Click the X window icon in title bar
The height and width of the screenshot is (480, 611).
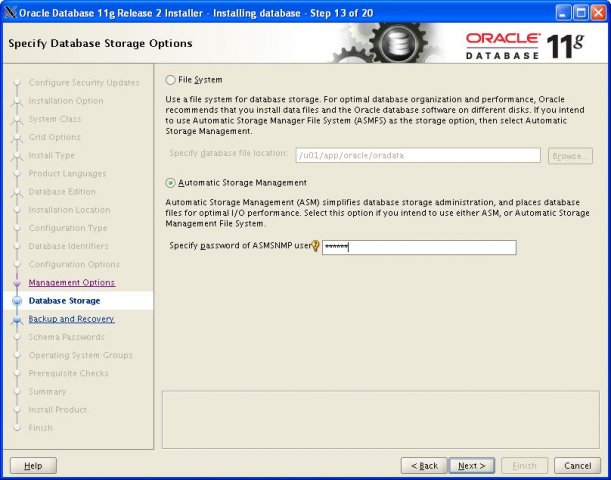[10, 13]
